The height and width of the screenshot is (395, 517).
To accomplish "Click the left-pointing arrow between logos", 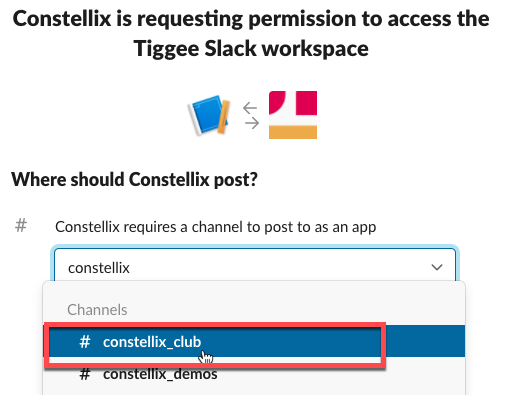I will 250,108.
